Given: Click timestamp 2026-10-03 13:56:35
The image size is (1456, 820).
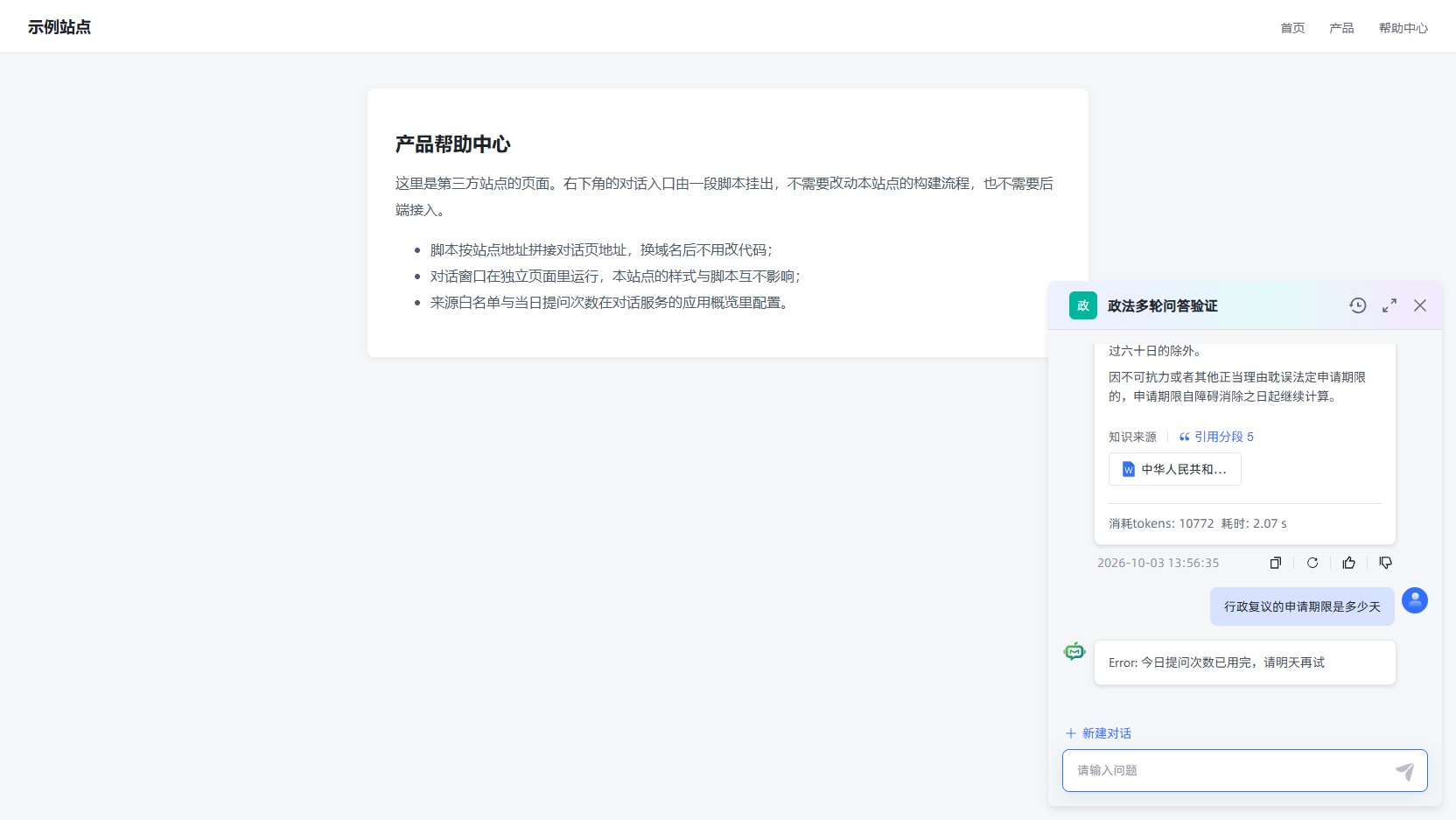Looking at the screenshot, I should pos(1158,563).
